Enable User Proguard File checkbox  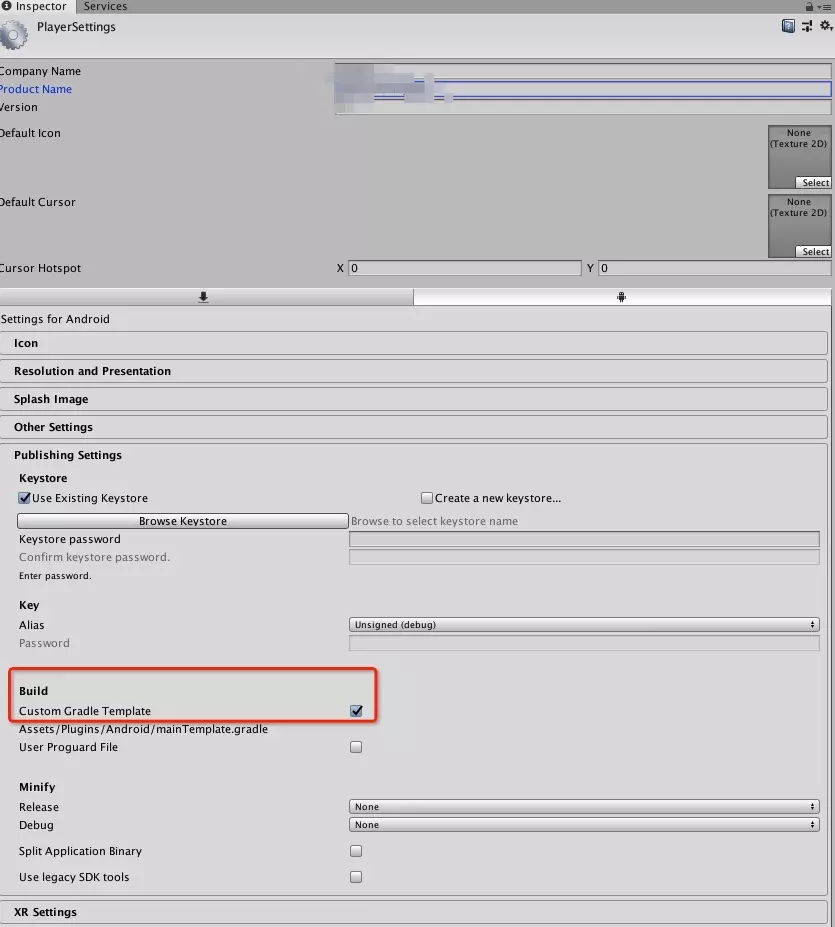point(356,747)
